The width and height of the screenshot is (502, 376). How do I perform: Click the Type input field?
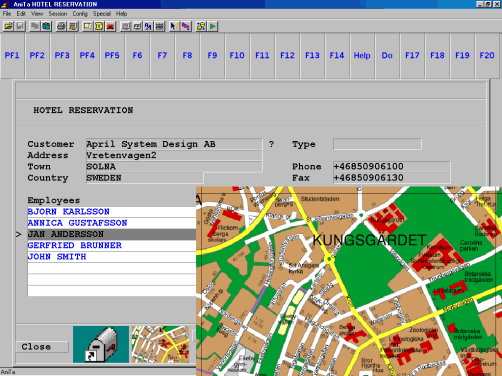pyautogui.click(x=377, y=144)
